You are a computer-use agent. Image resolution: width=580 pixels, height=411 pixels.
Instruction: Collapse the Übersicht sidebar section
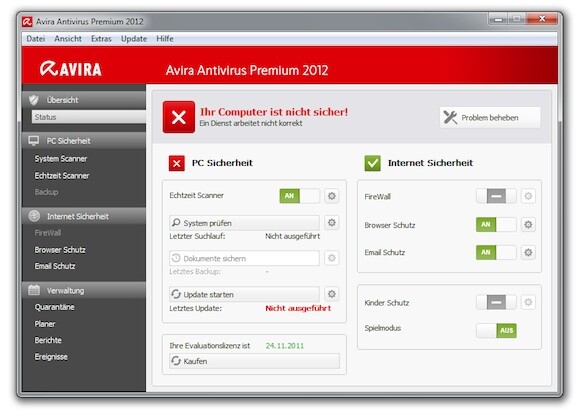pyautogui.click(x=84, y=100)
